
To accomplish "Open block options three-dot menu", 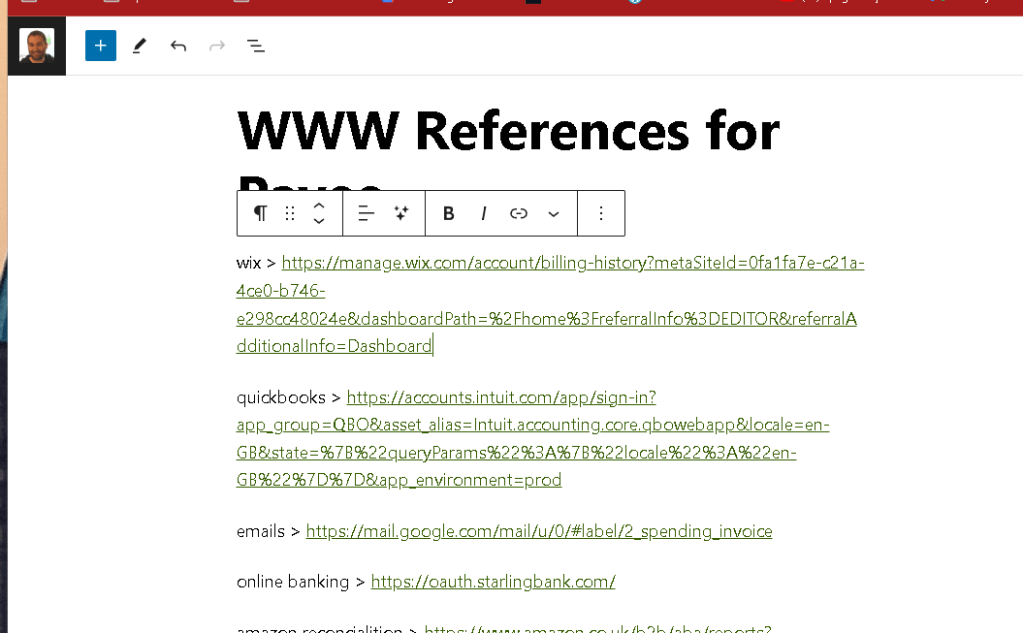I will click(601, 213).
